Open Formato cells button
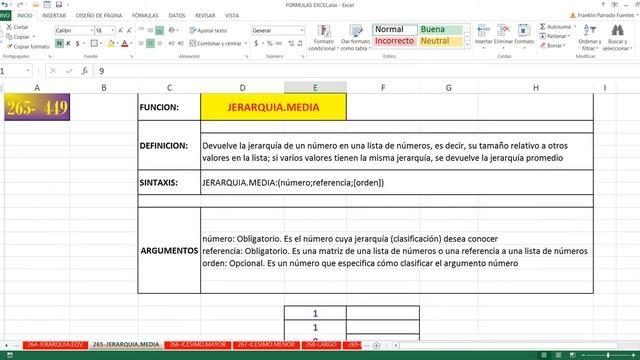640x360 pixels. point(524,36)
